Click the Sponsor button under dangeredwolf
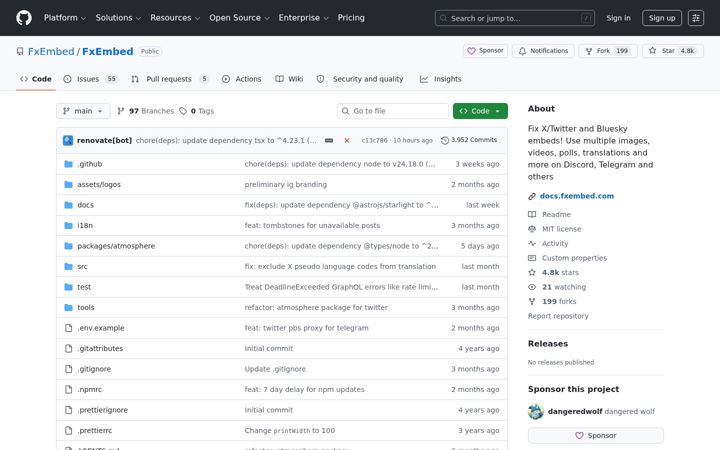This screenshot has width=720, height=450. [x=596, y=435]
